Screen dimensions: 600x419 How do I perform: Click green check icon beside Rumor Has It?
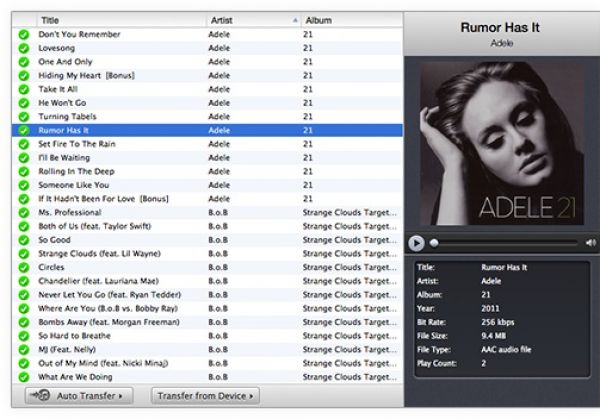[x=24, y=130]
